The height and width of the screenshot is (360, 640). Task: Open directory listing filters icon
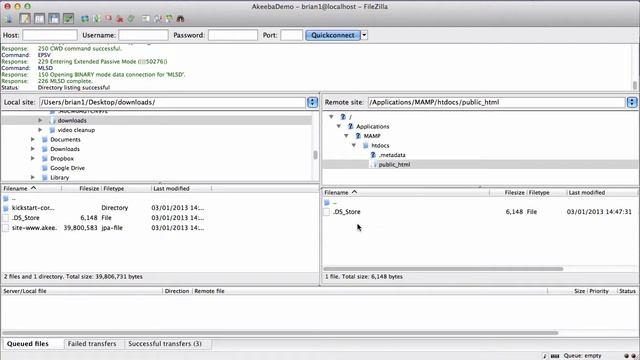coord(146,19)
